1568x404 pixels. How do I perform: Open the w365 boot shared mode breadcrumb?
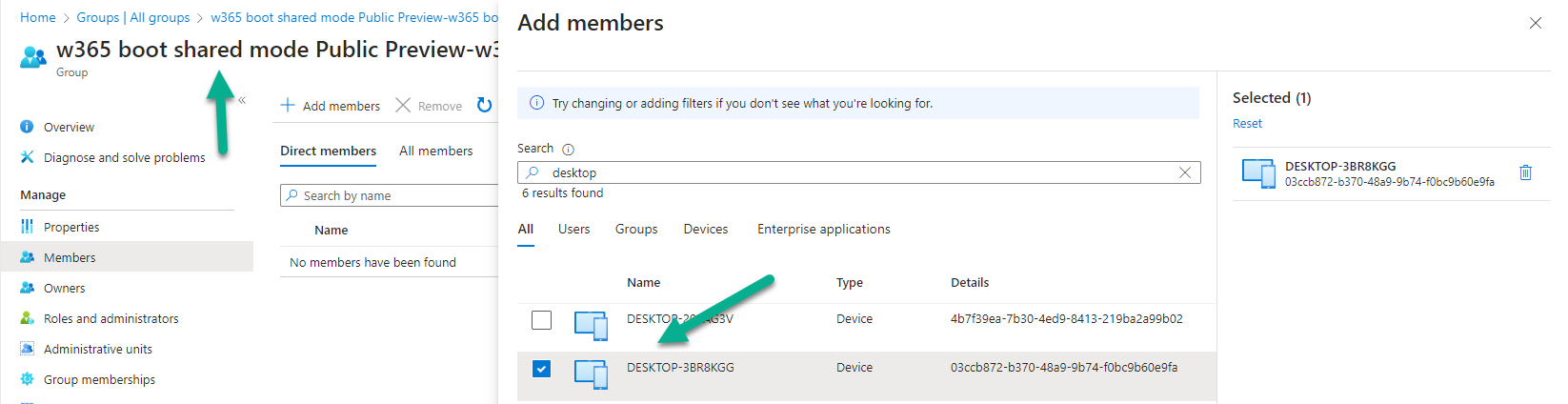point(354,17)
